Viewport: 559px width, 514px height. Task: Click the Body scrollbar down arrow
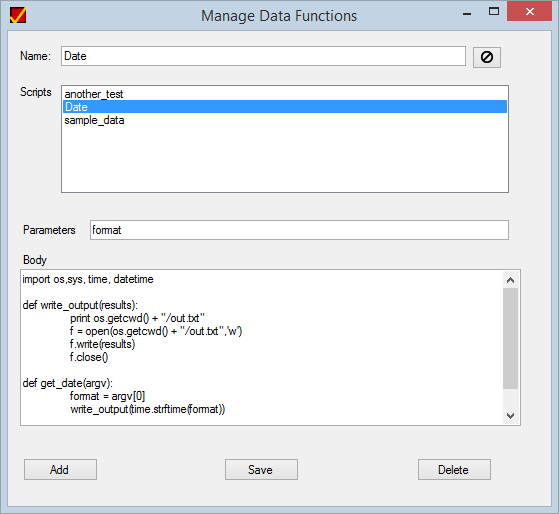[x=511, y=416]
